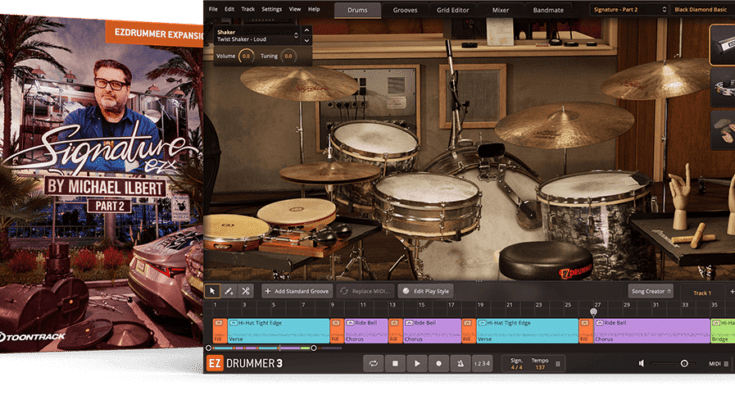Open the Black Diamond Basic preset dropdown

[701, 9]
